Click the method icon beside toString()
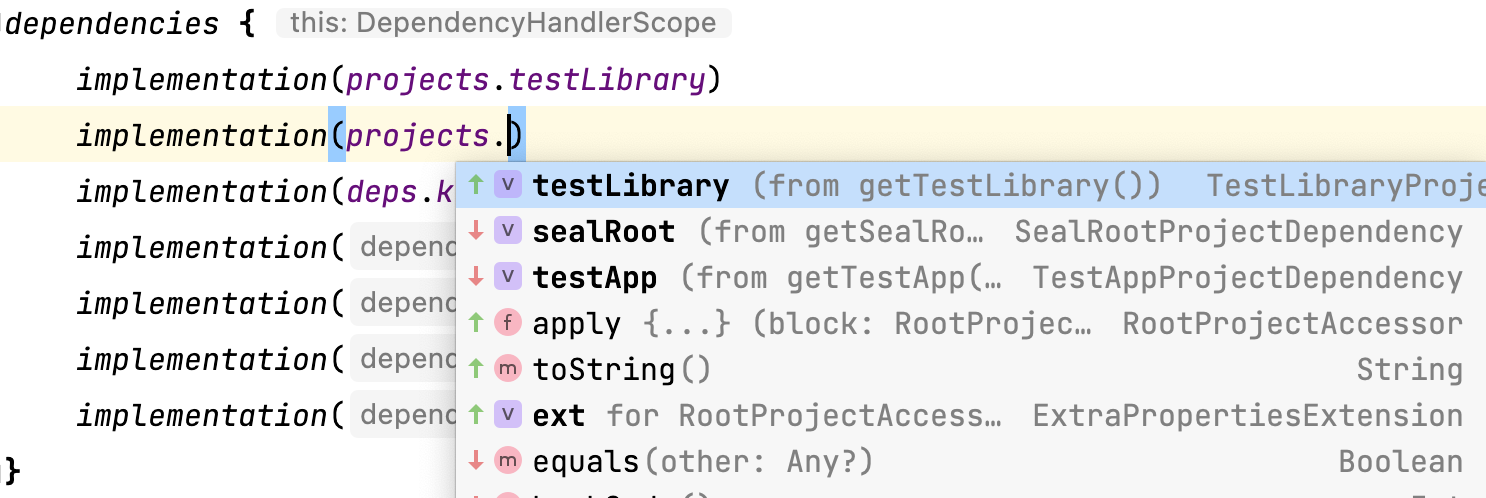The image size is (1486, 498). pos(509,369)
